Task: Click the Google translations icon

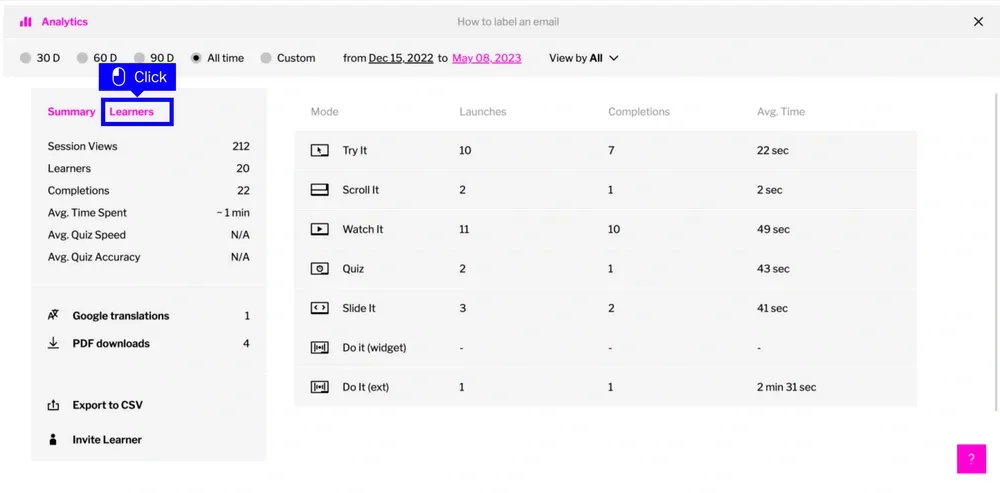Action: [53, 315]
